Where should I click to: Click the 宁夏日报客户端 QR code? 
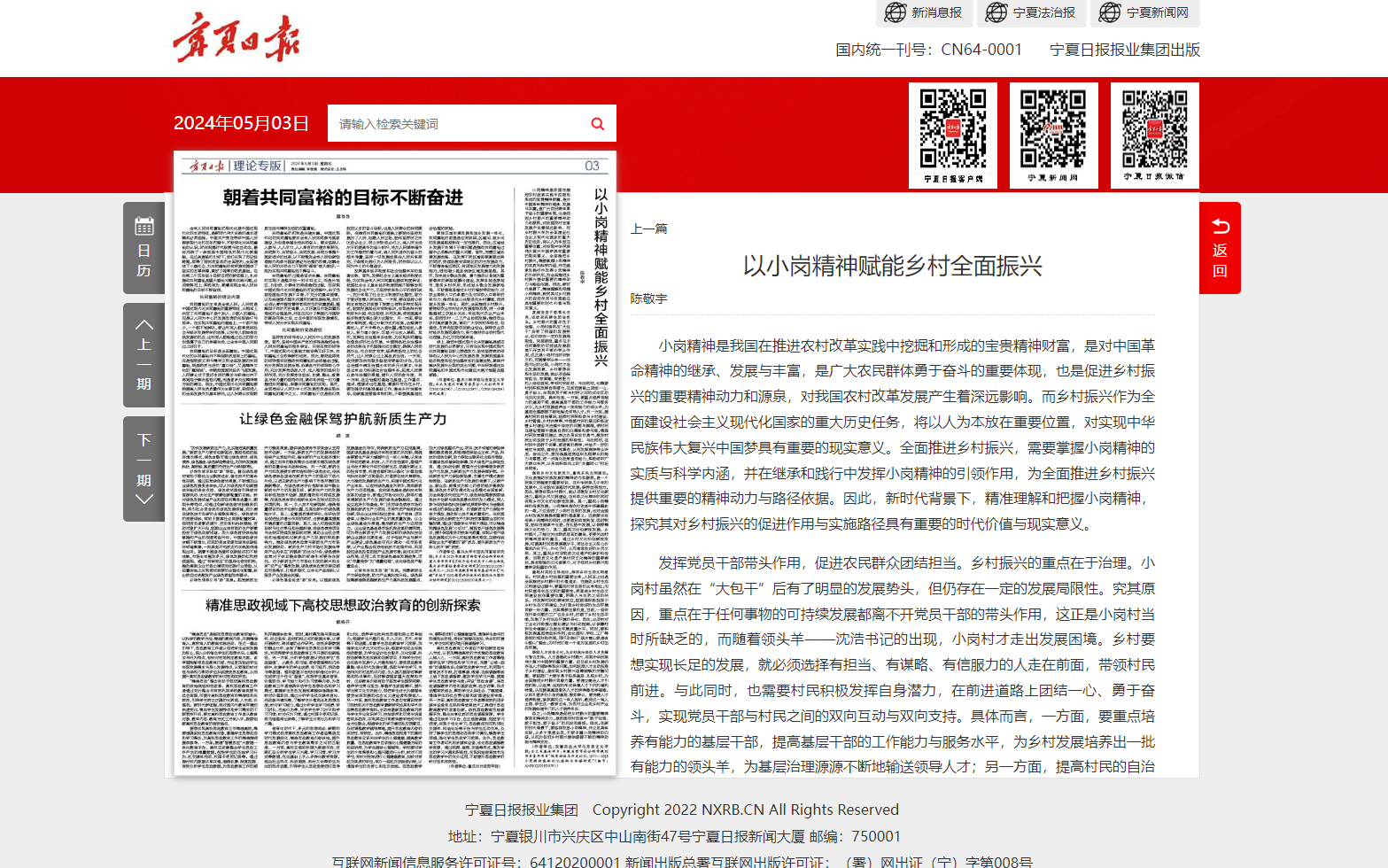[953, 135]
